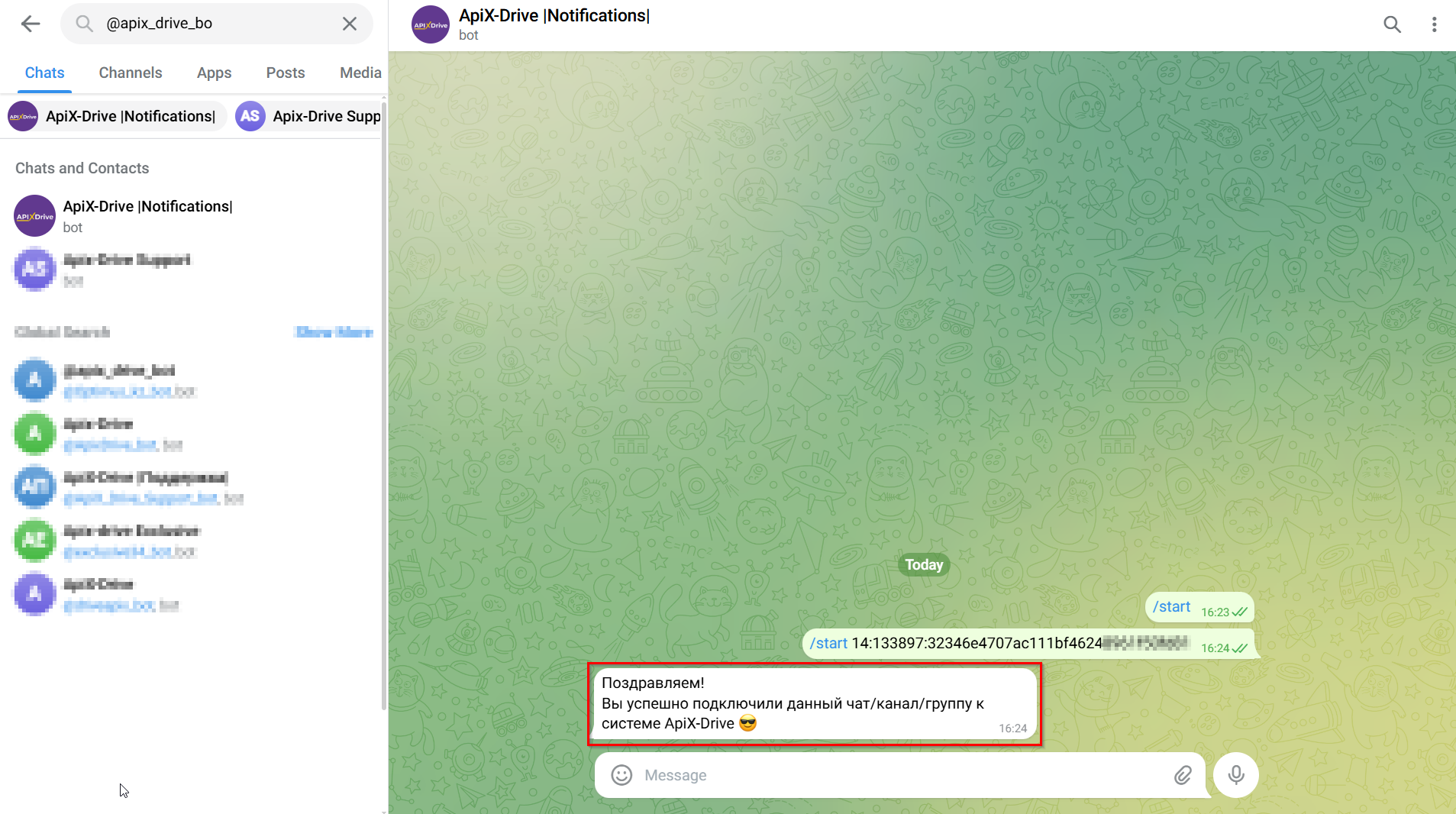
Task: Open the three-dot more options menu
Action: tap(1434, 24)
